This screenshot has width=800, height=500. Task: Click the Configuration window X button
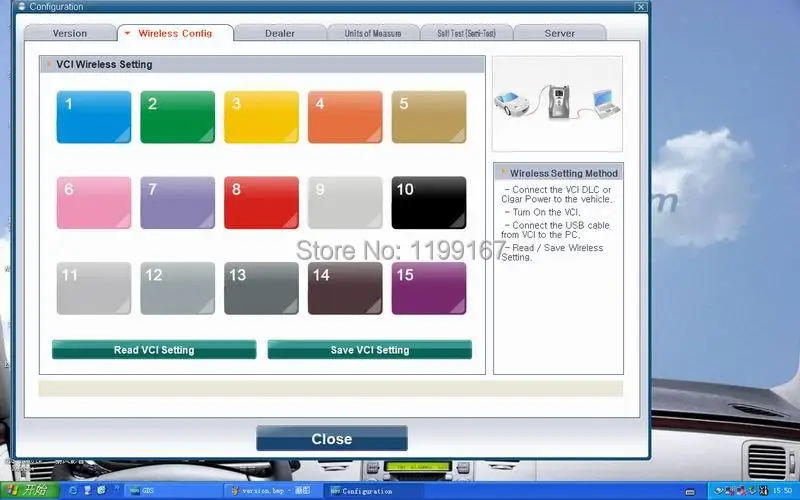click(x=641, y=7)
